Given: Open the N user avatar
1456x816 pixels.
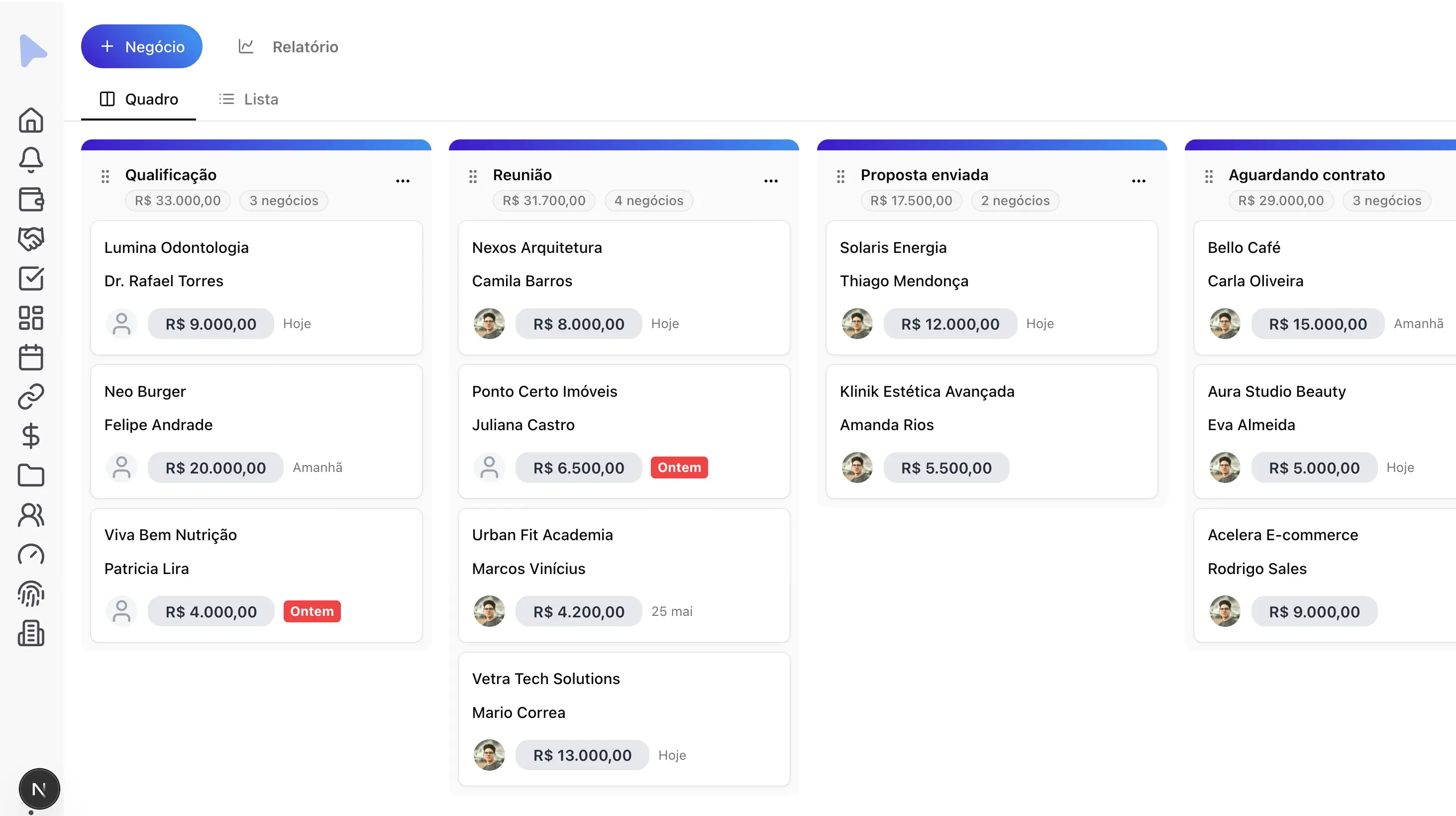Looking at the screenshot, I should (x=39, y=789).
